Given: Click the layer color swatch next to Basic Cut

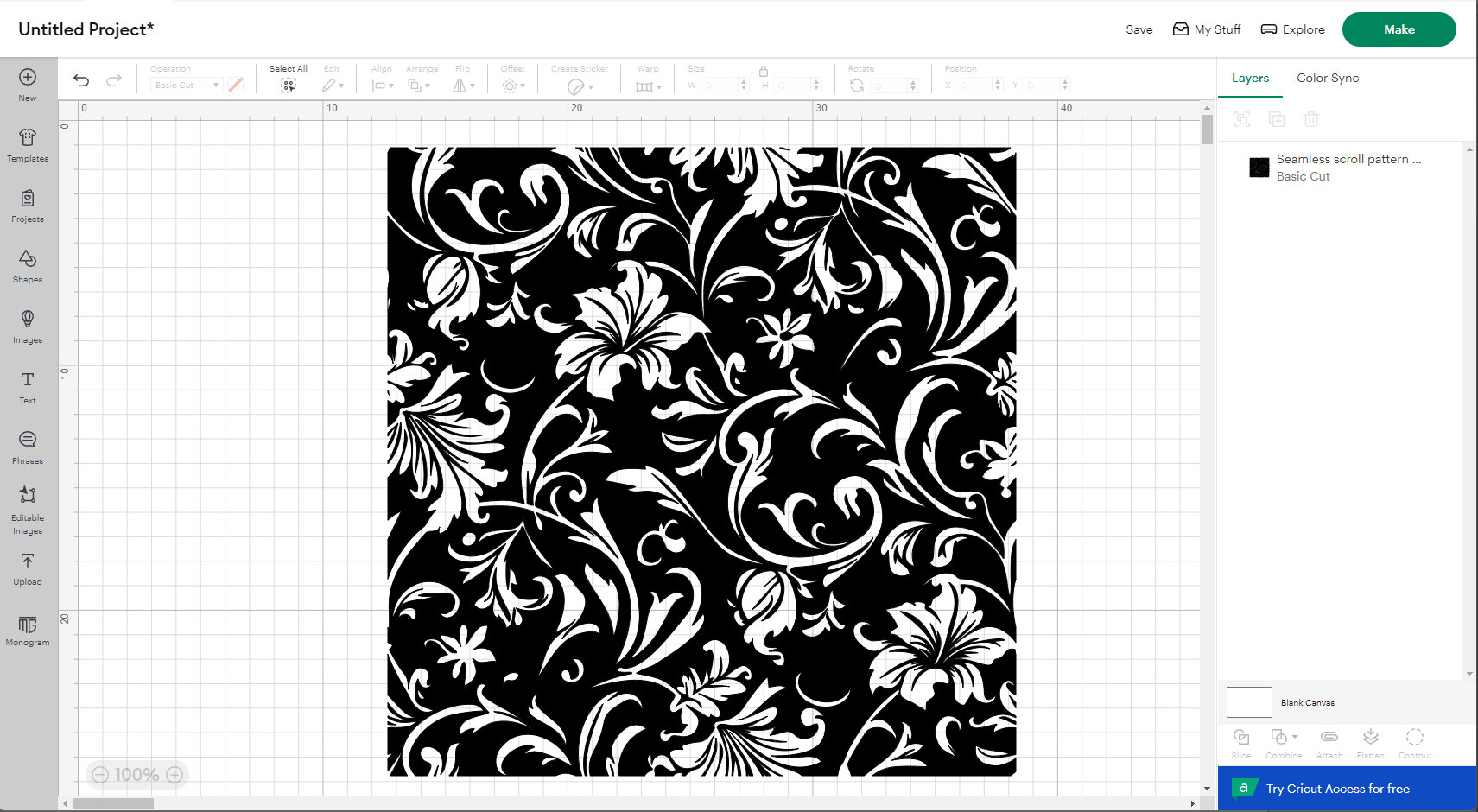Looking at the screenshot, I should (1259, 167).
